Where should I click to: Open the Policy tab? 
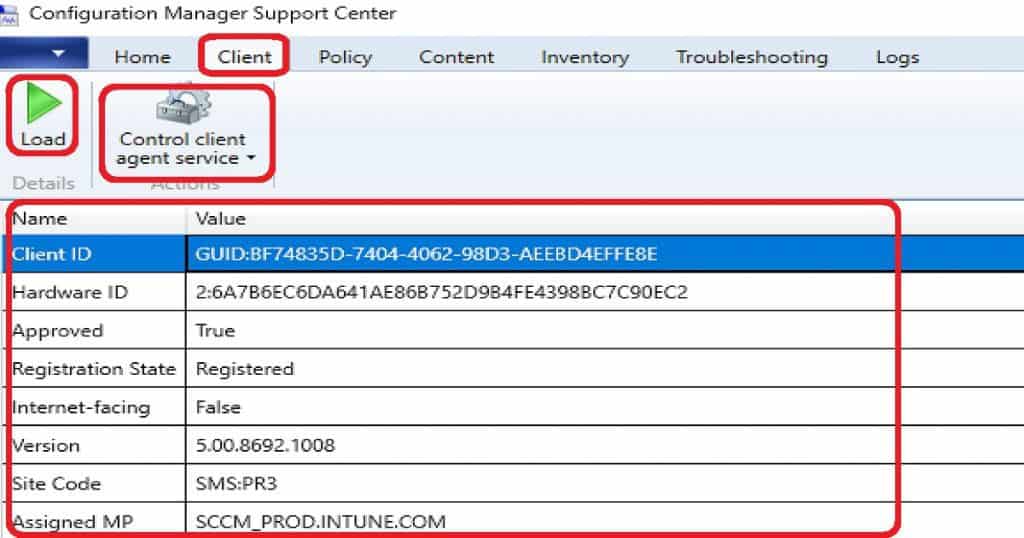pos(345,57)
